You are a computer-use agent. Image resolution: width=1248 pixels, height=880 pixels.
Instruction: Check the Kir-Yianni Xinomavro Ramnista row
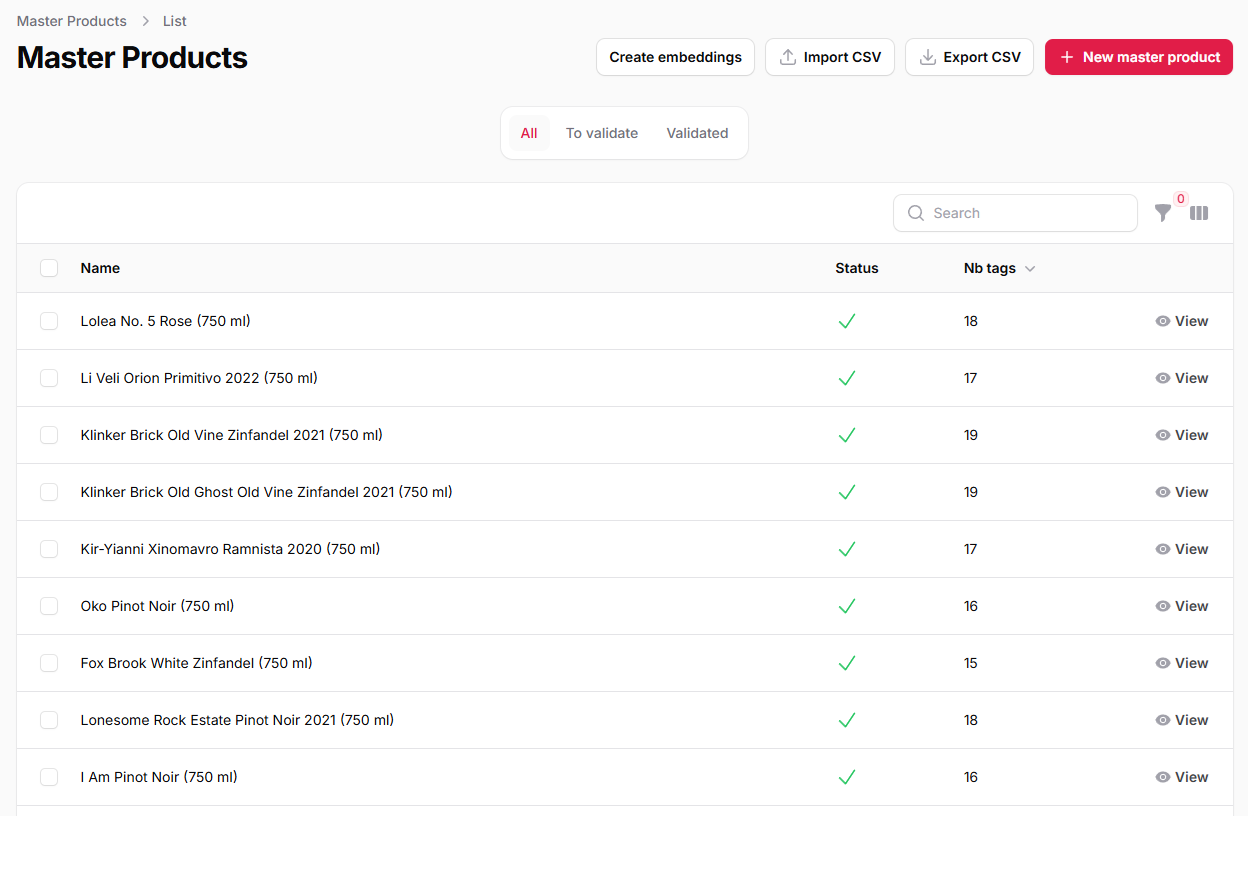(49, 549)
